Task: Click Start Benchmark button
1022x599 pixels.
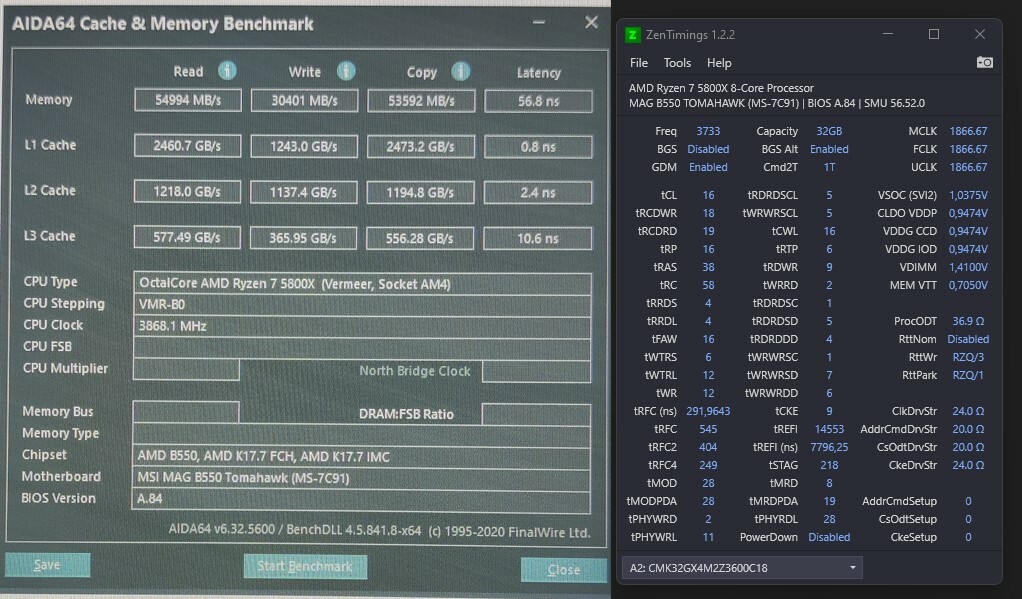Action: point(305,566)
